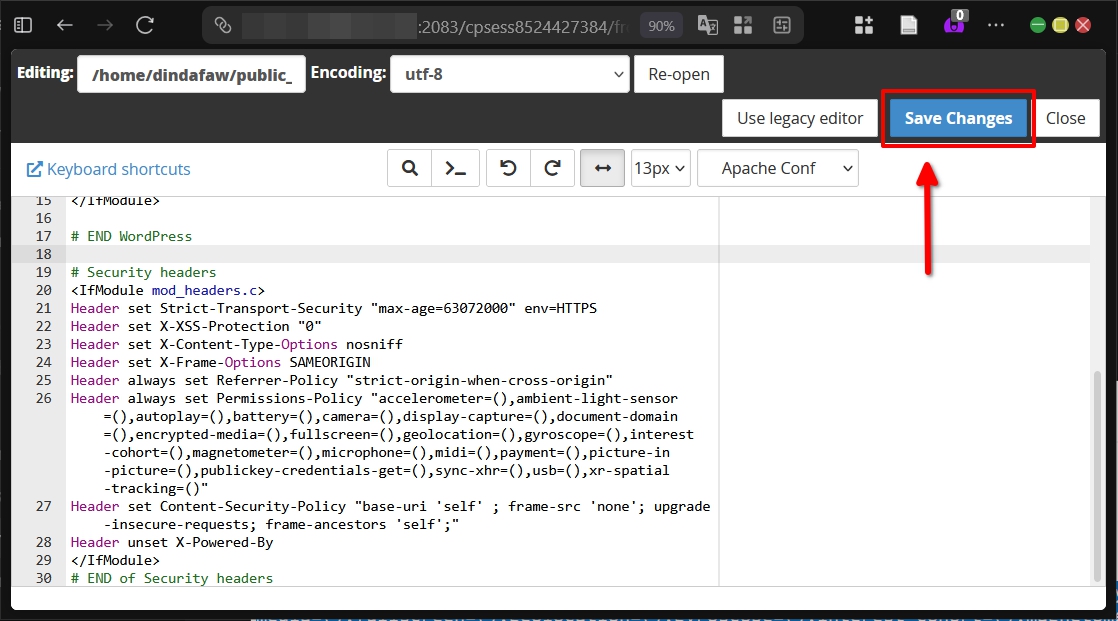The image size is (1118, 621).
Task: Open the browser three-dot menu
Action: (996, 25)
